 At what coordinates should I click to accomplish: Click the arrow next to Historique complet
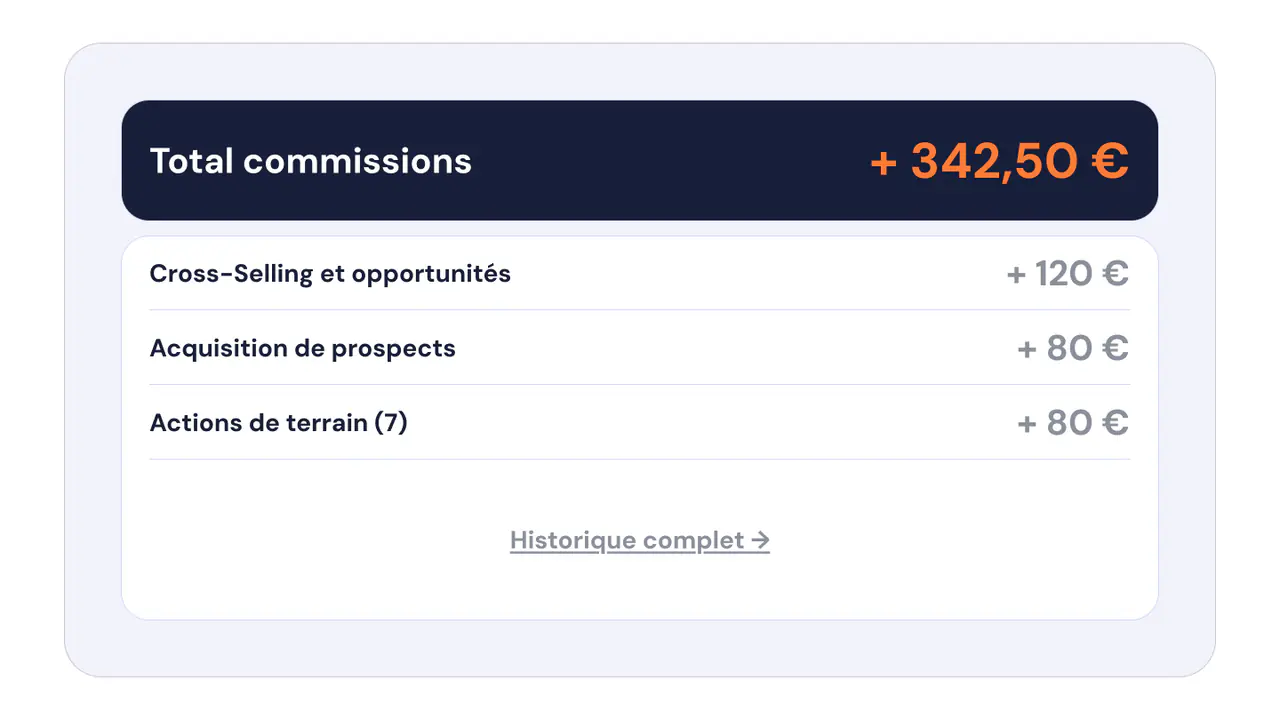[x=760, y=541]
